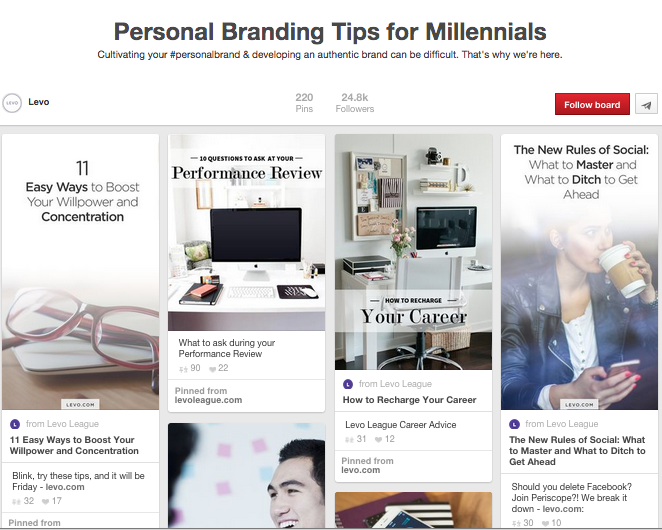Click repin icon showing 90 repins

pos(183,369)
